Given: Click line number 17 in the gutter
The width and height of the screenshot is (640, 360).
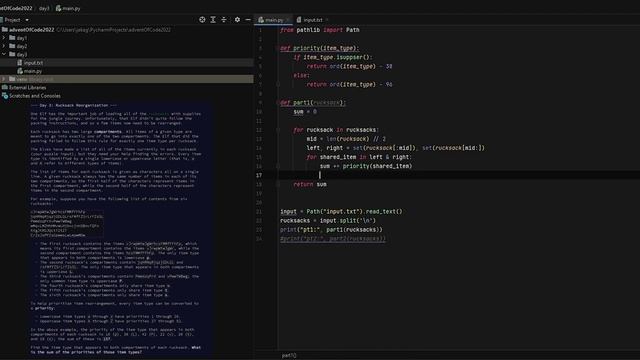Looking at the screenshot, I should [x=259, y=175].
